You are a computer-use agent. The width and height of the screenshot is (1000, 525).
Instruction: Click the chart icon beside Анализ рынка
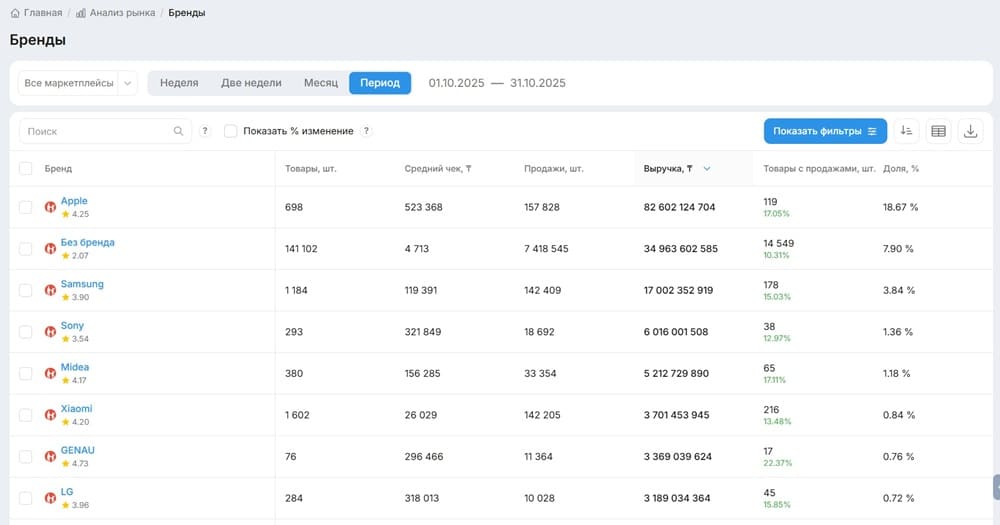81,13
